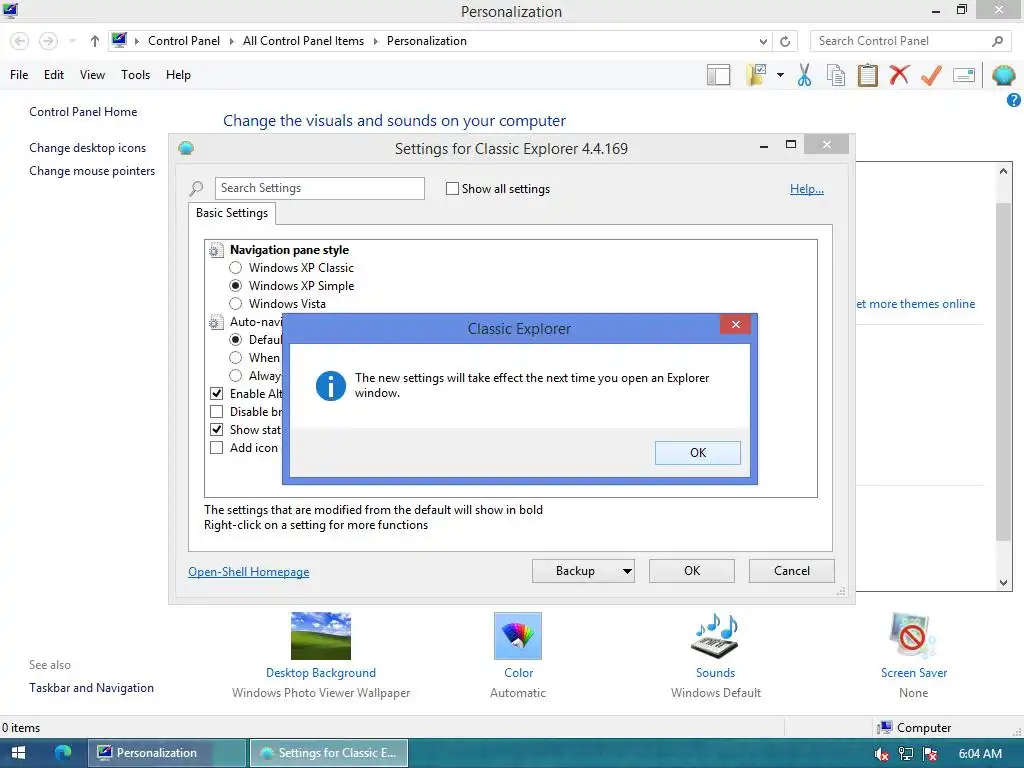Image resolution: width=1024 pixels, height=768 pixels.
Task: Click the Cut scissors icon
Action: [804, 75]
